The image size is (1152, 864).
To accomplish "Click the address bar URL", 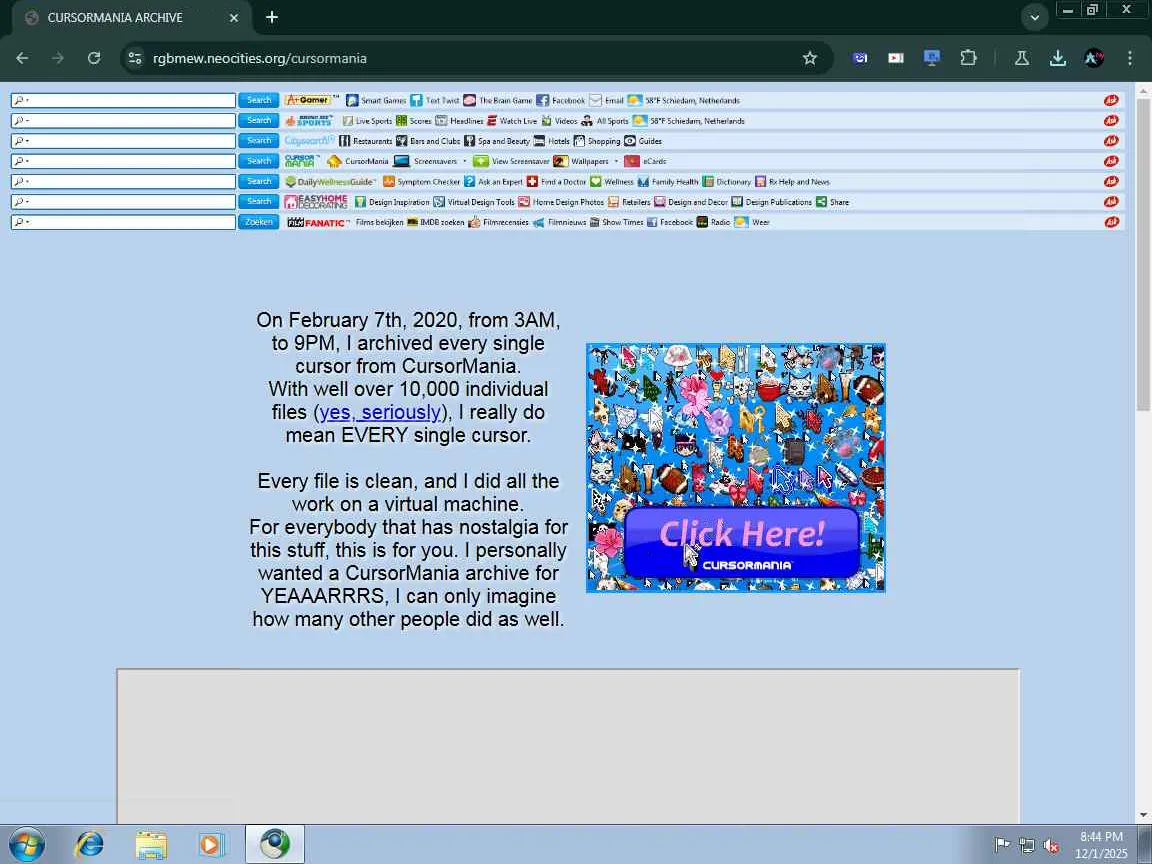I will (259, 58).
